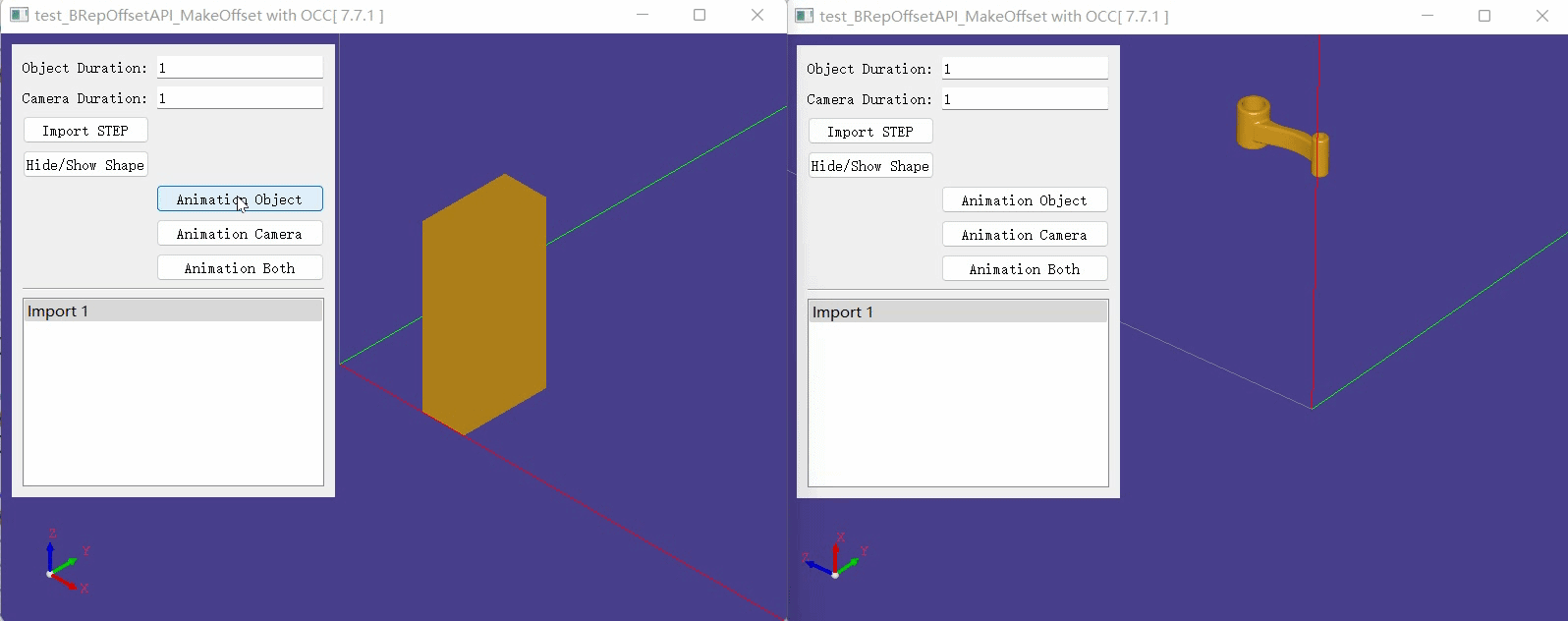Click the right window title bar app icon
The width and height of the screenshot is (1568, 621).
[804, 16]
